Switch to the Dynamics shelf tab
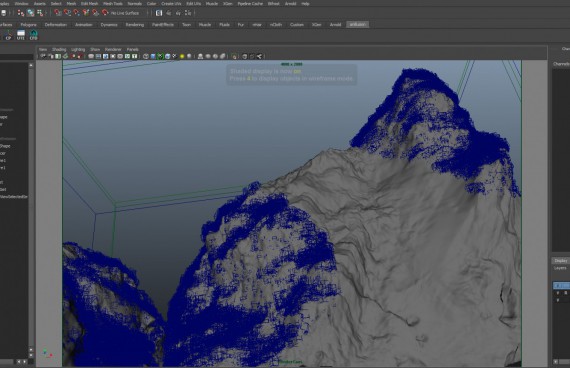The width and height of the screenshot is (570, 368). pyautogui.click(x=109, y=25)
